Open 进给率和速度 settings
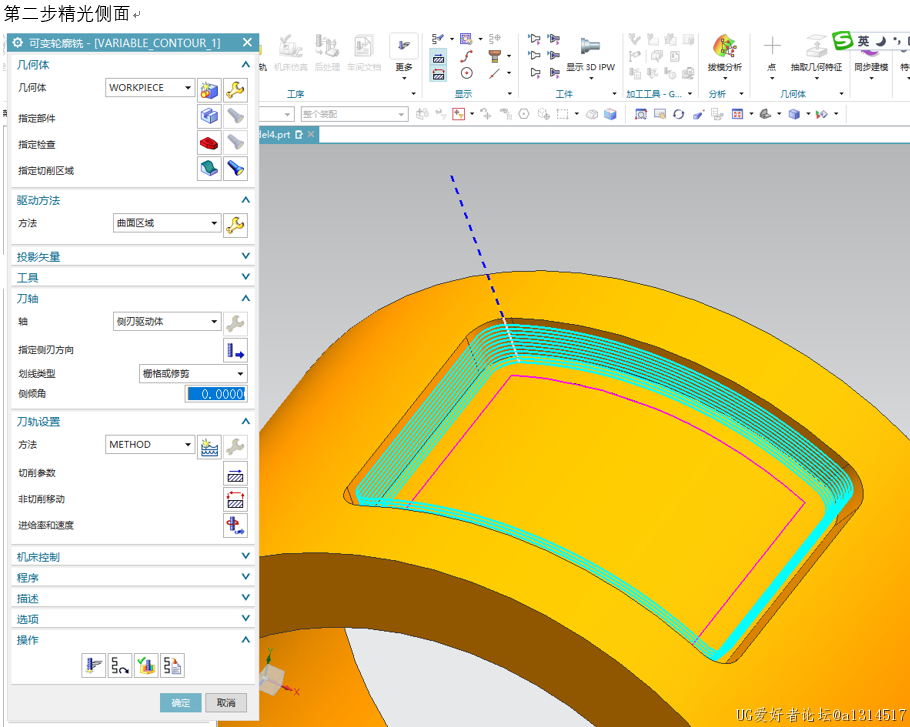Screen dimensions: 910x727 [235, 525]
